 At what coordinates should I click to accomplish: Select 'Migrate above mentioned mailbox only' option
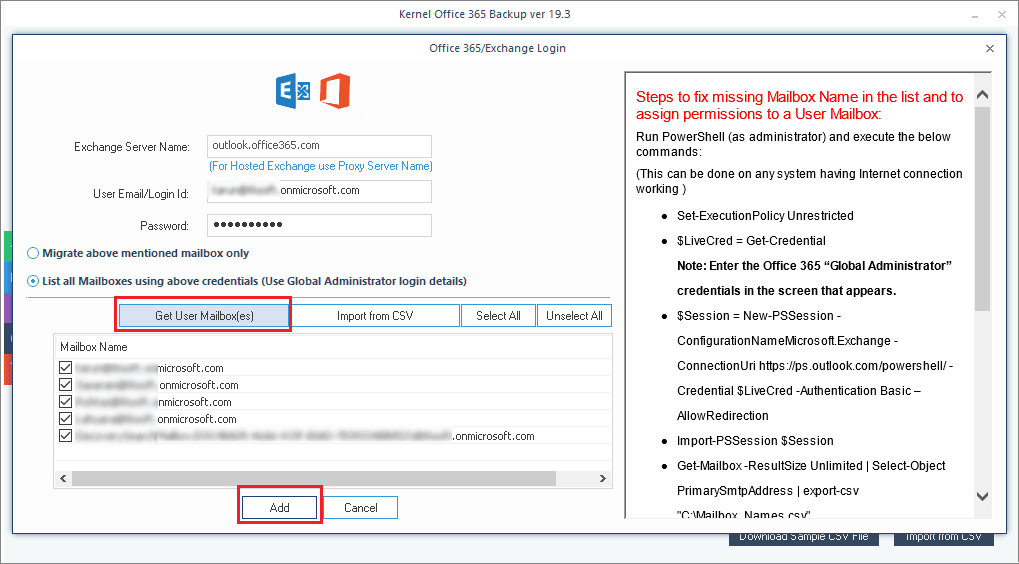(138, 253)
